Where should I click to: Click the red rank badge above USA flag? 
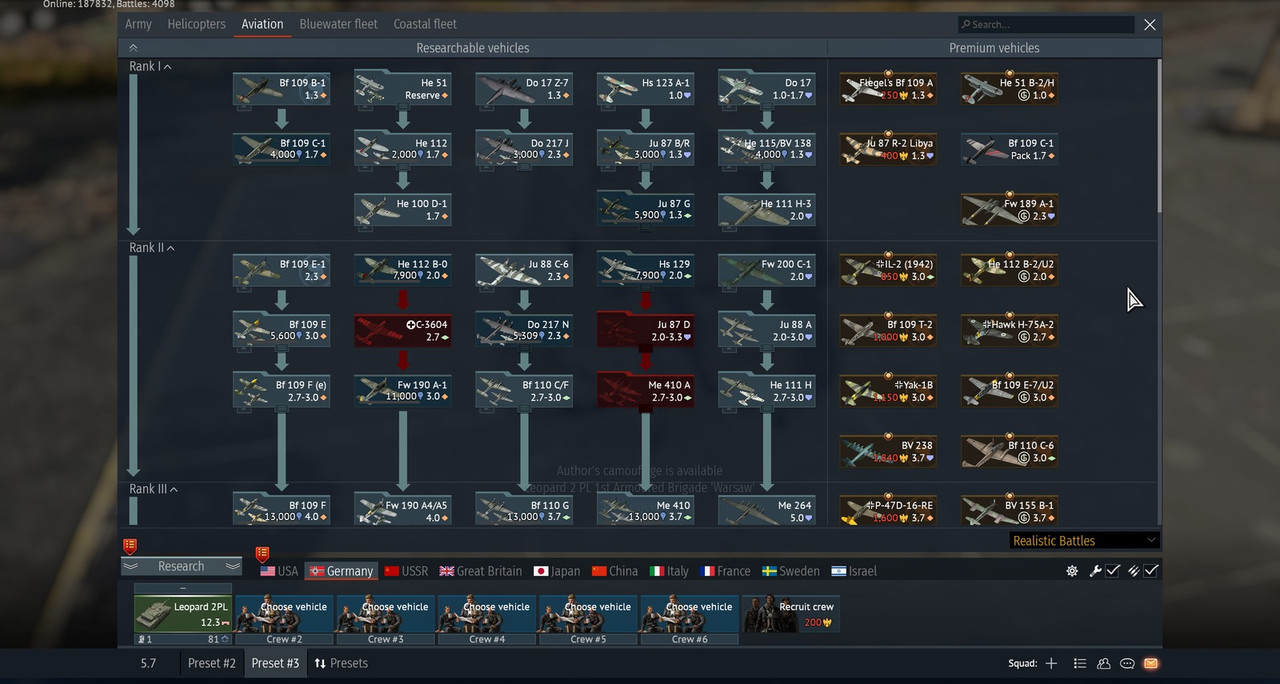tap(262, 554)
